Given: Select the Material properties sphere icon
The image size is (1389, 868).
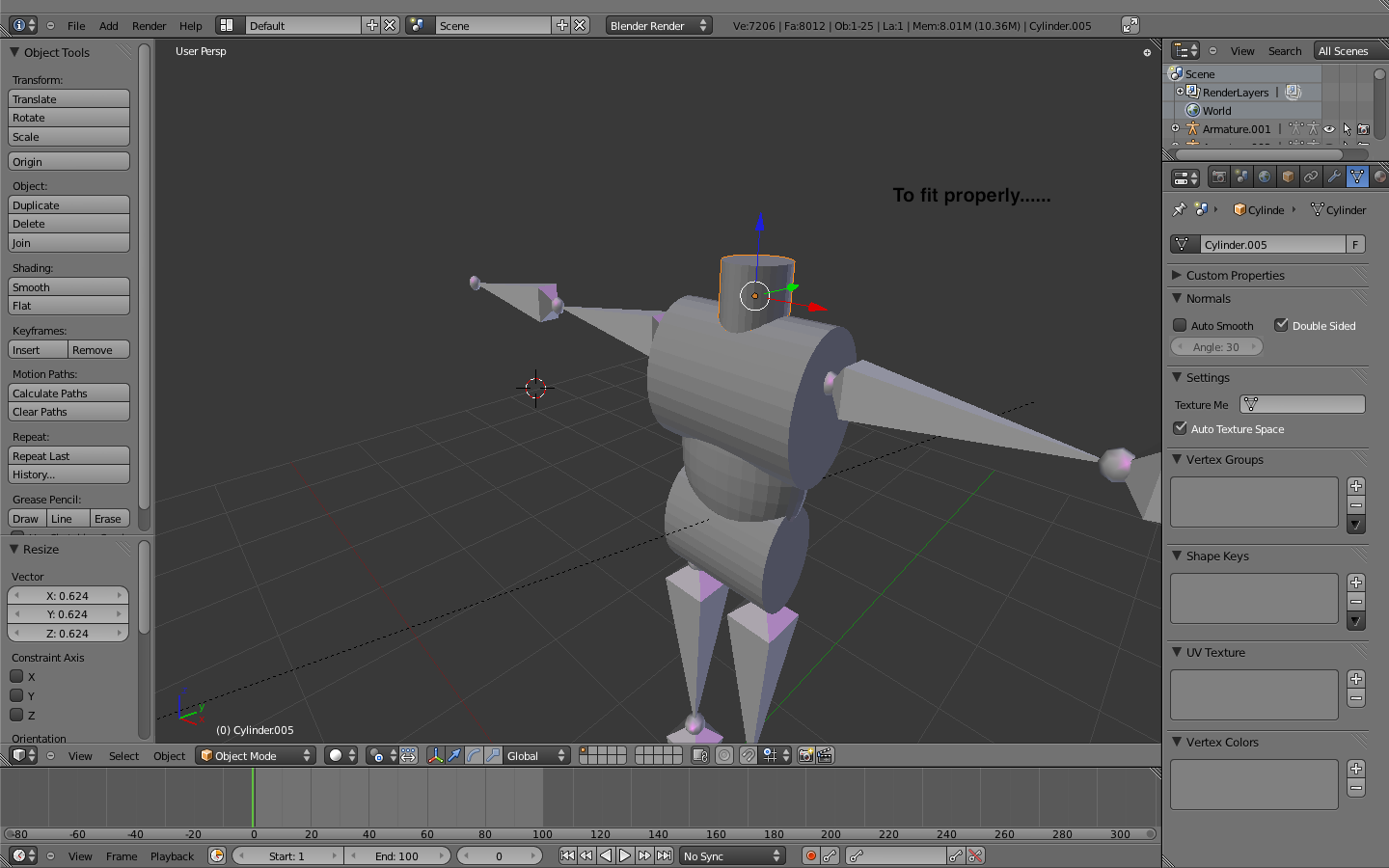Looking at the screenshot, I should point(1381,176).
